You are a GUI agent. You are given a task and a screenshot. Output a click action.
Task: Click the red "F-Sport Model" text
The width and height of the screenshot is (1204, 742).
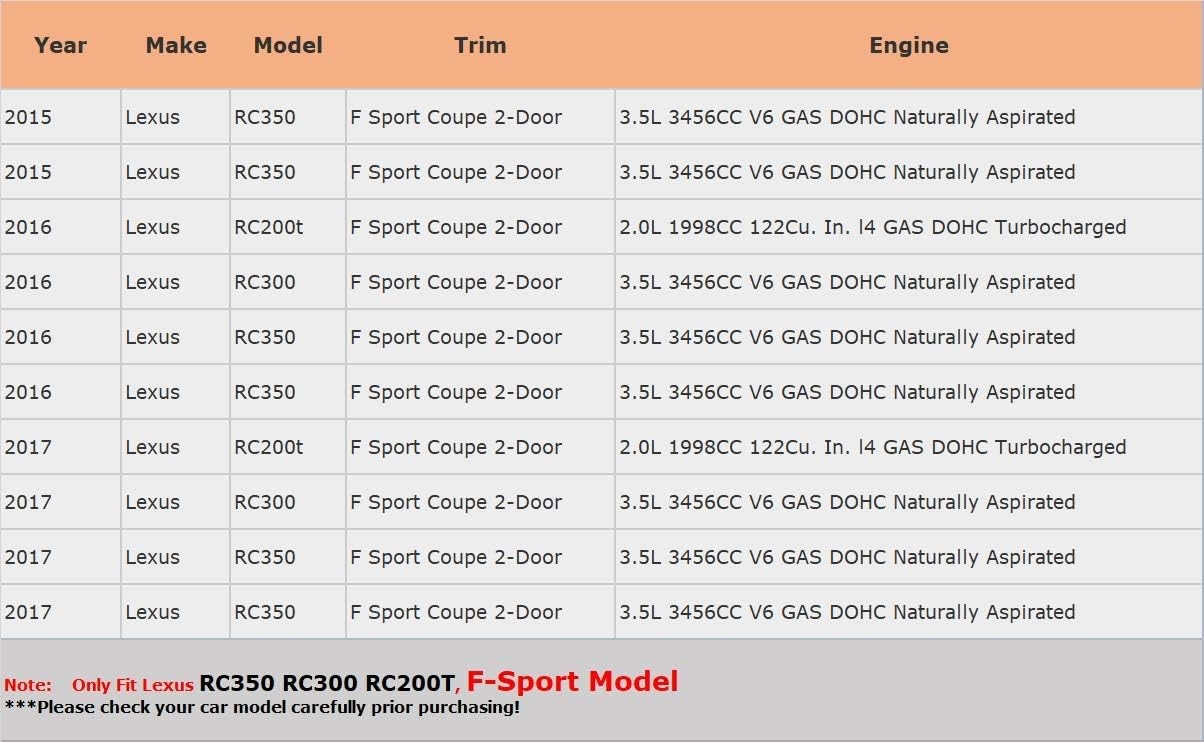tap(572, 682)
